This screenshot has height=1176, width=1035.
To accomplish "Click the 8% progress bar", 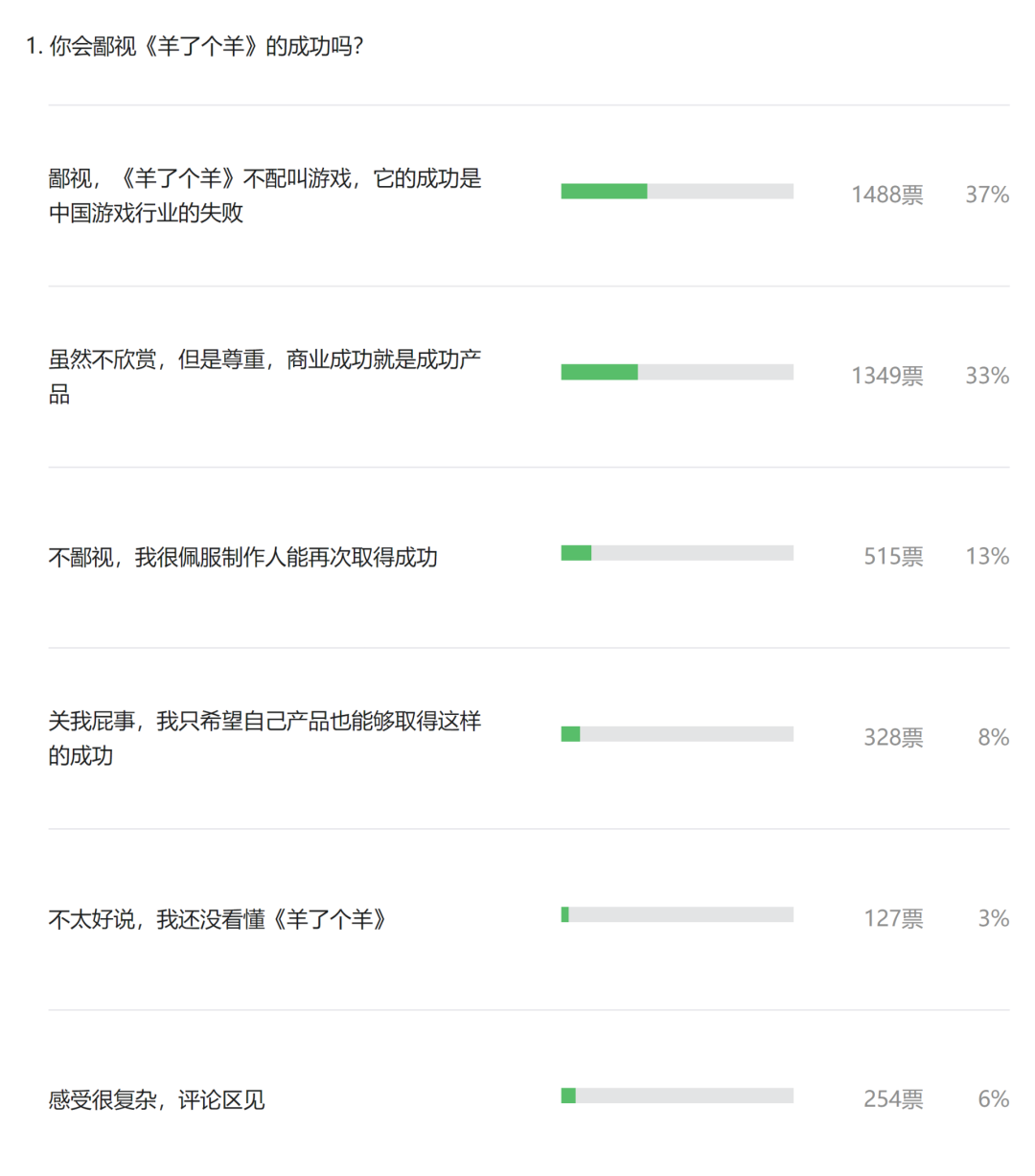I will [678, 734].
